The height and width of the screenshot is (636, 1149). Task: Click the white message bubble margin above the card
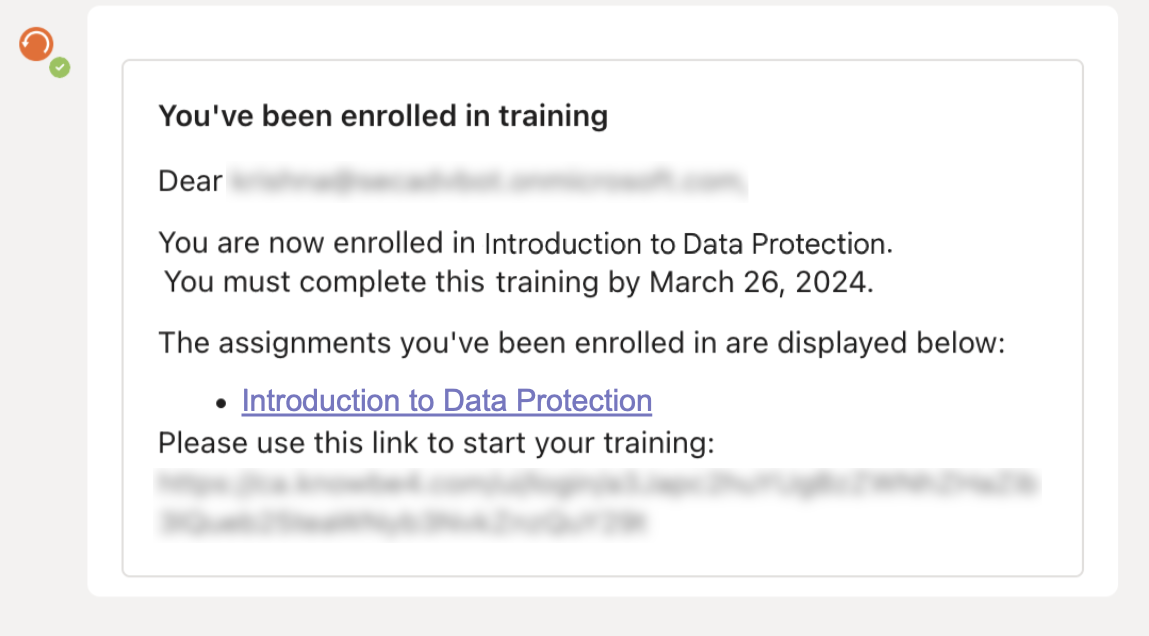[602, 33]
